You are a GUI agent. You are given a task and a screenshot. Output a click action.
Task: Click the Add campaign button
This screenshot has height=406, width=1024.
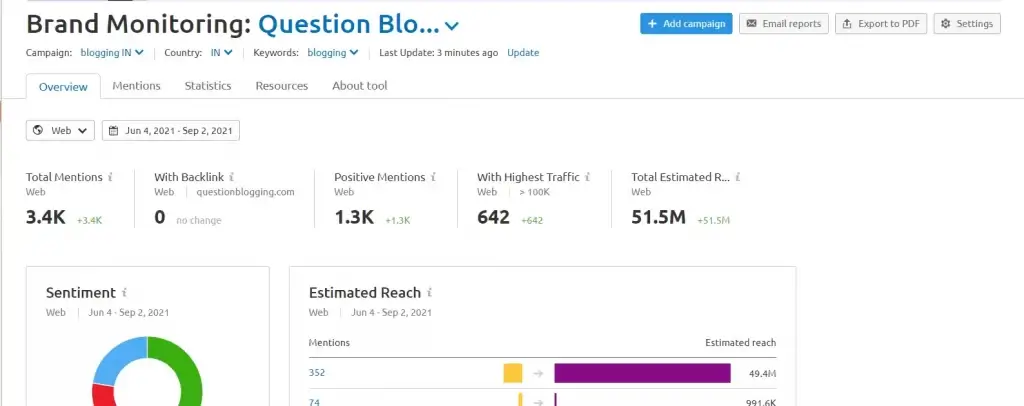[x=686, y=23]
